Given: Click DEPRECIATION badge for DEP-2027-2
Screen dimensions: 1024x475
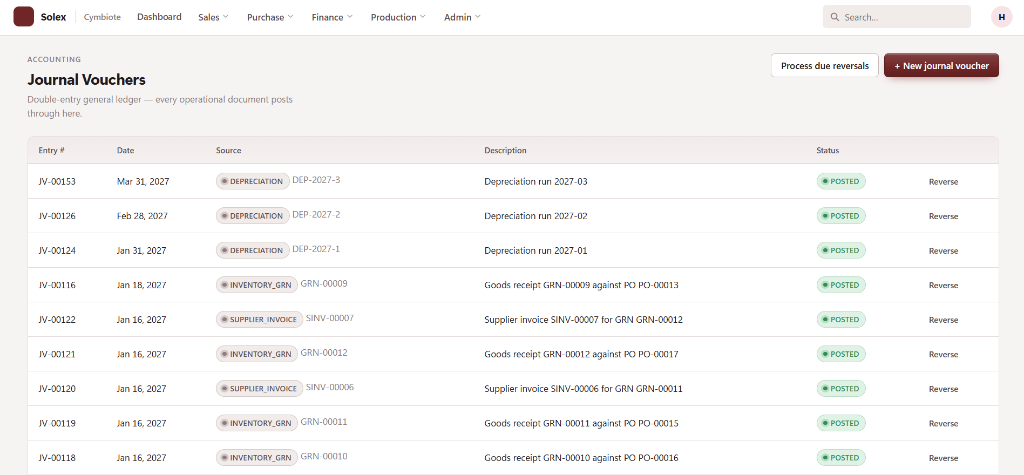Looking at the screenshot, I should [252, 216].
